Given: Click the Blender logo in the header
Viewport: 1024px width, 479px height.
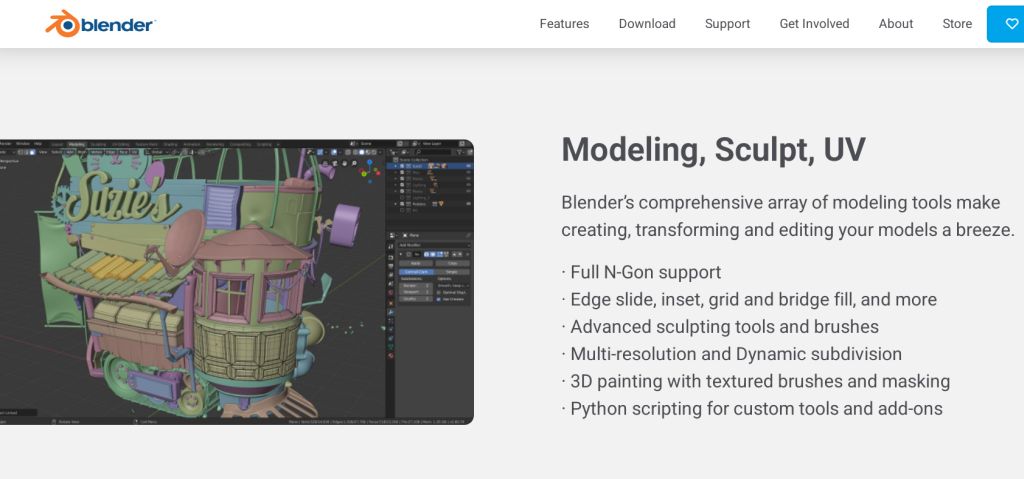Looking at the screenshot, I should [x=100, y=24].
